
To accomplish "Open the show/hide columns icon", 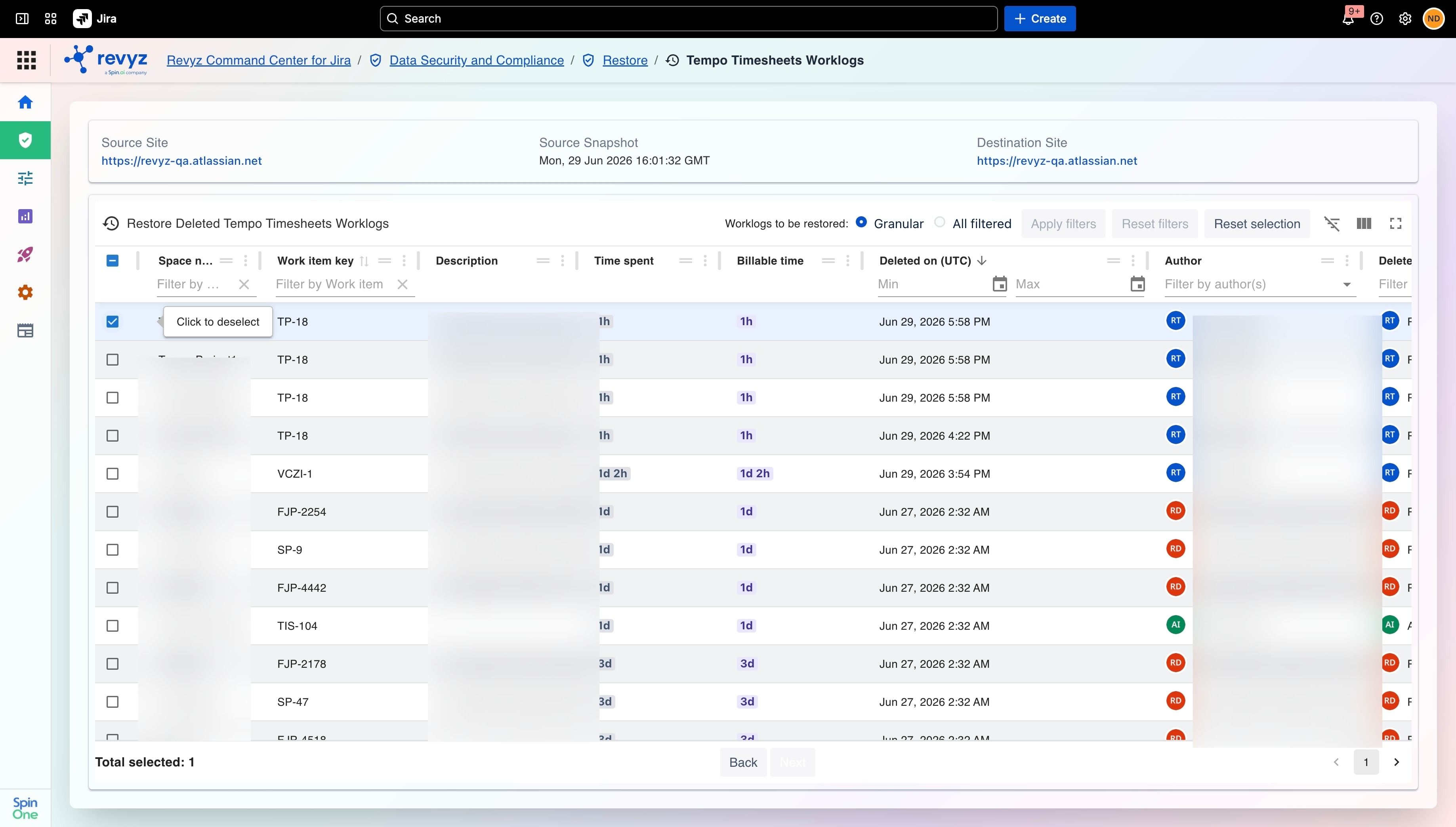I will tap(1363, 224).
